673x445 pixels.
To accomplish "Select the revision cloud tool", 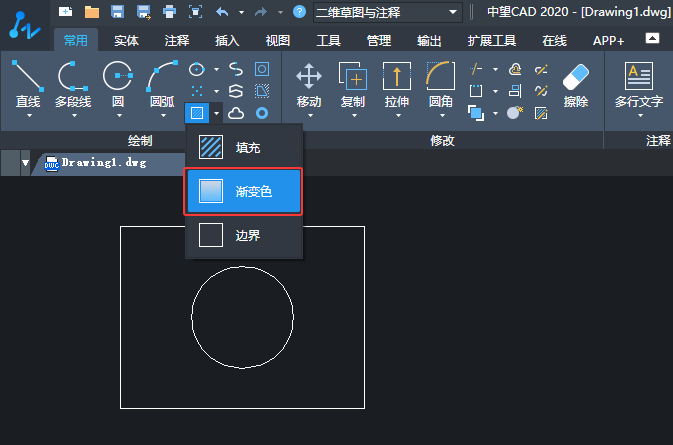I will coord(236,113).
